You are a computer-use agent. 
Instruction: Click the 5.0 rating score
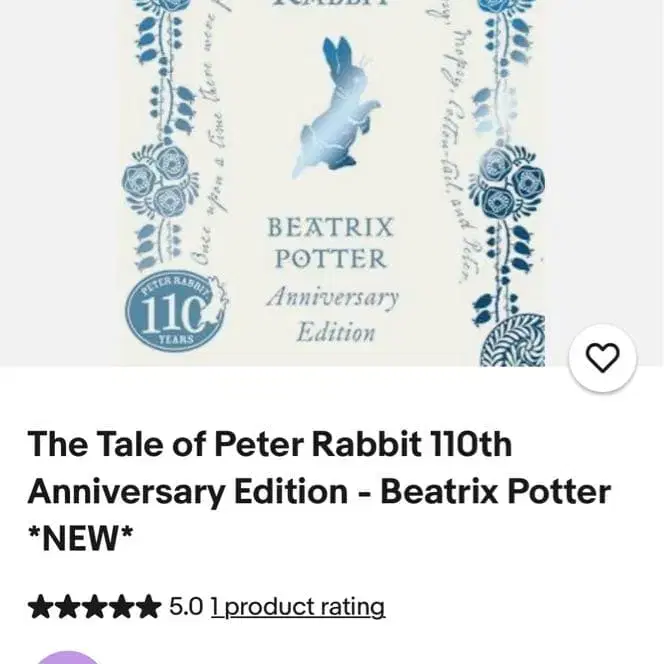point(186,606)
